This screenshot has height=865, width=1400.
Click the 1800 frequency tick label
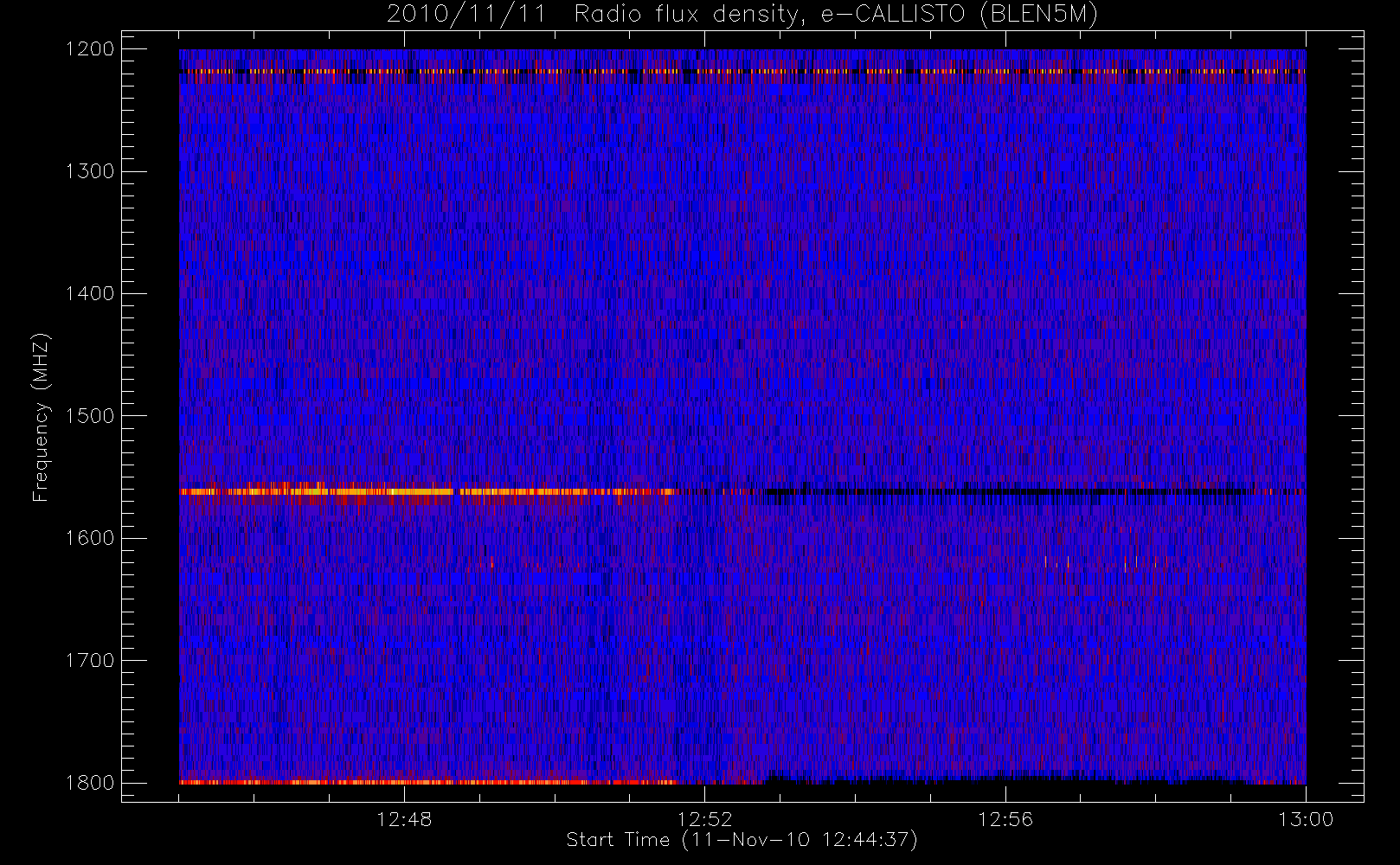click(x=90, y=782)
